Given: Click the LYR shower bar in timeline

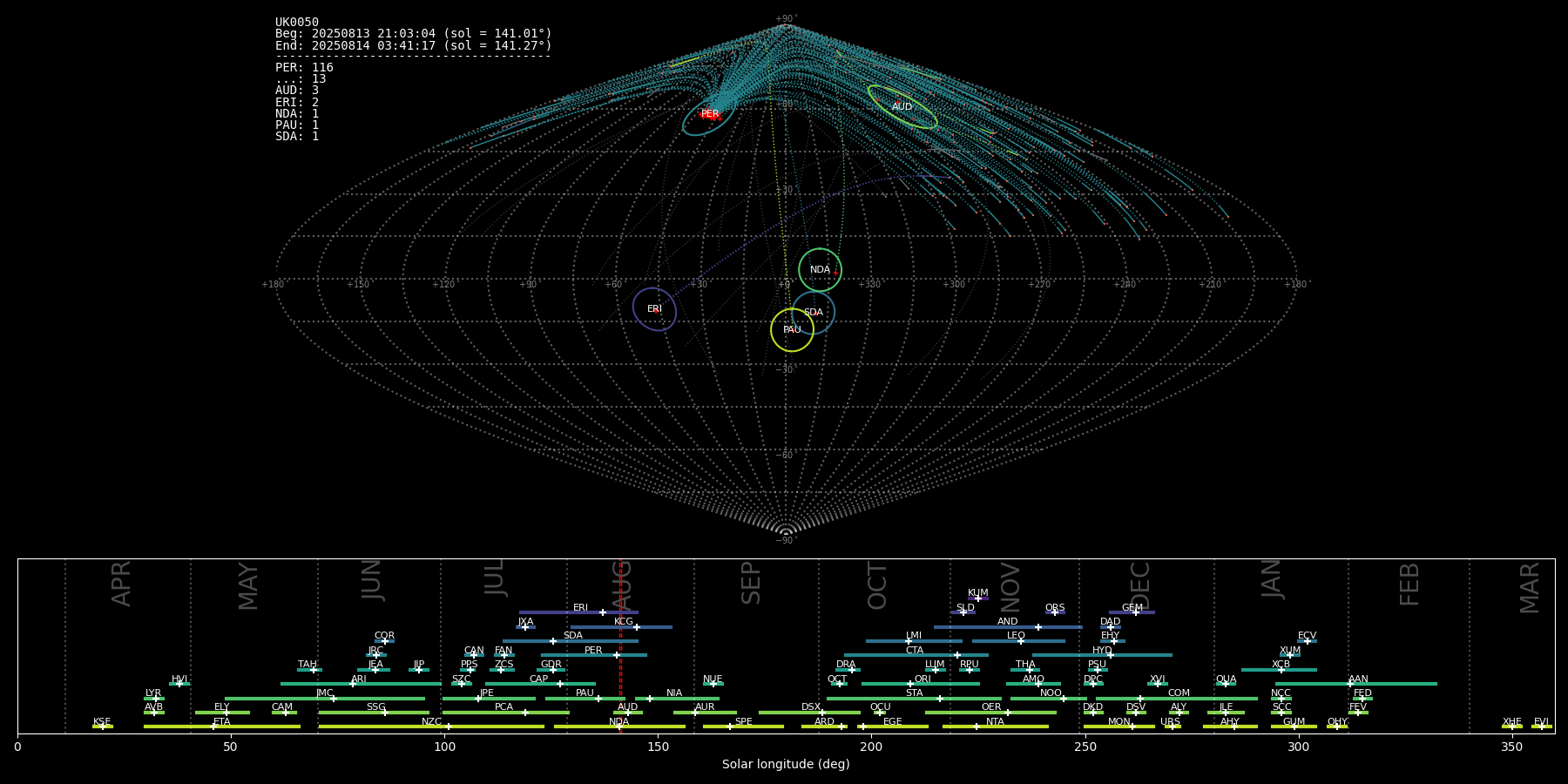Looking at the screenshot, I should tap(153, 699).
